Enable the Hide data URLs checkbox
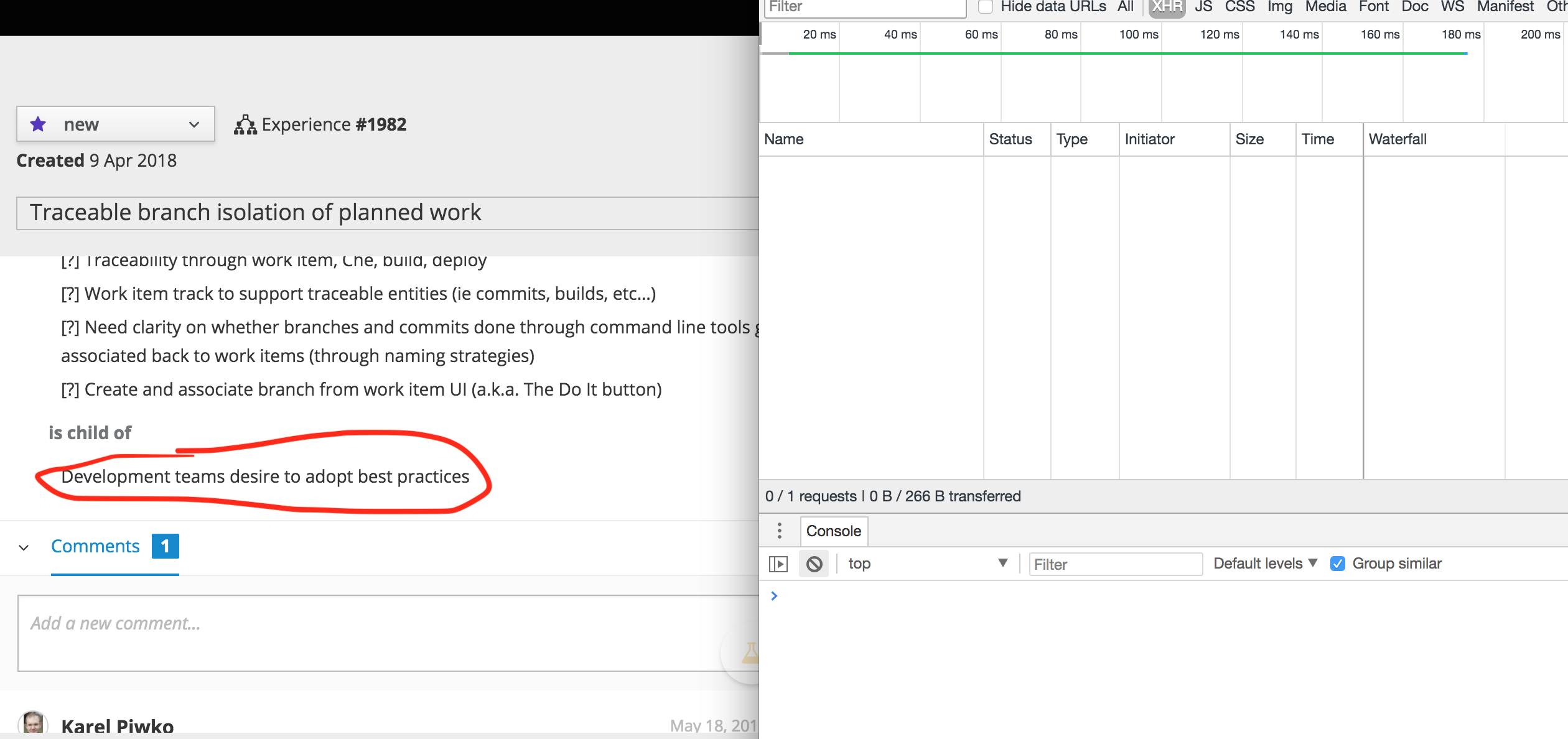The image size is (1568, 739). click(x=985, y=7)
